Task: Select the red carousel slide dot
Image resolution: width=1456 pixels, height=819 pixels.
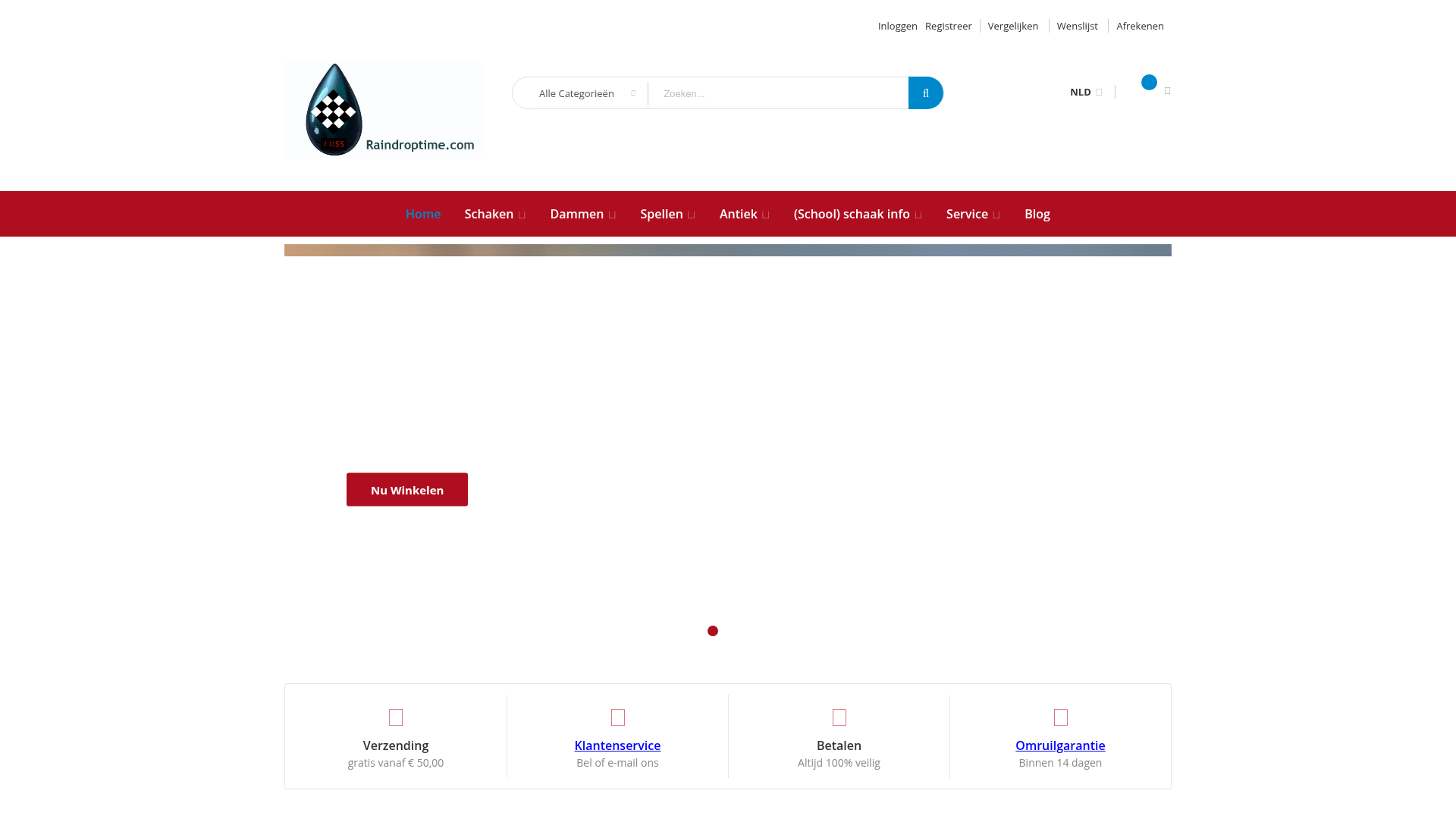Action: 713,631
